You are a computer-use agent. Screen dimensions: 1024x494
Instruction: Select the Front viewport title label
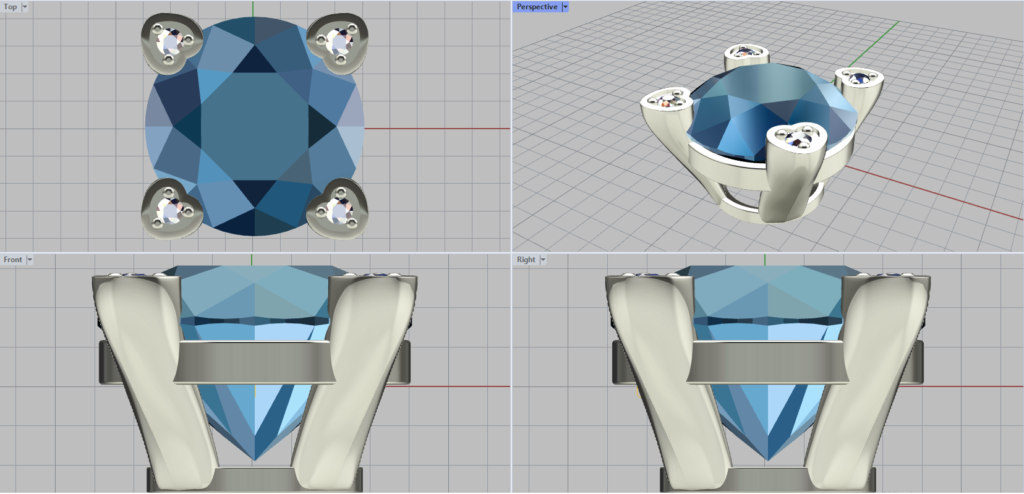(x=13, y=259)
